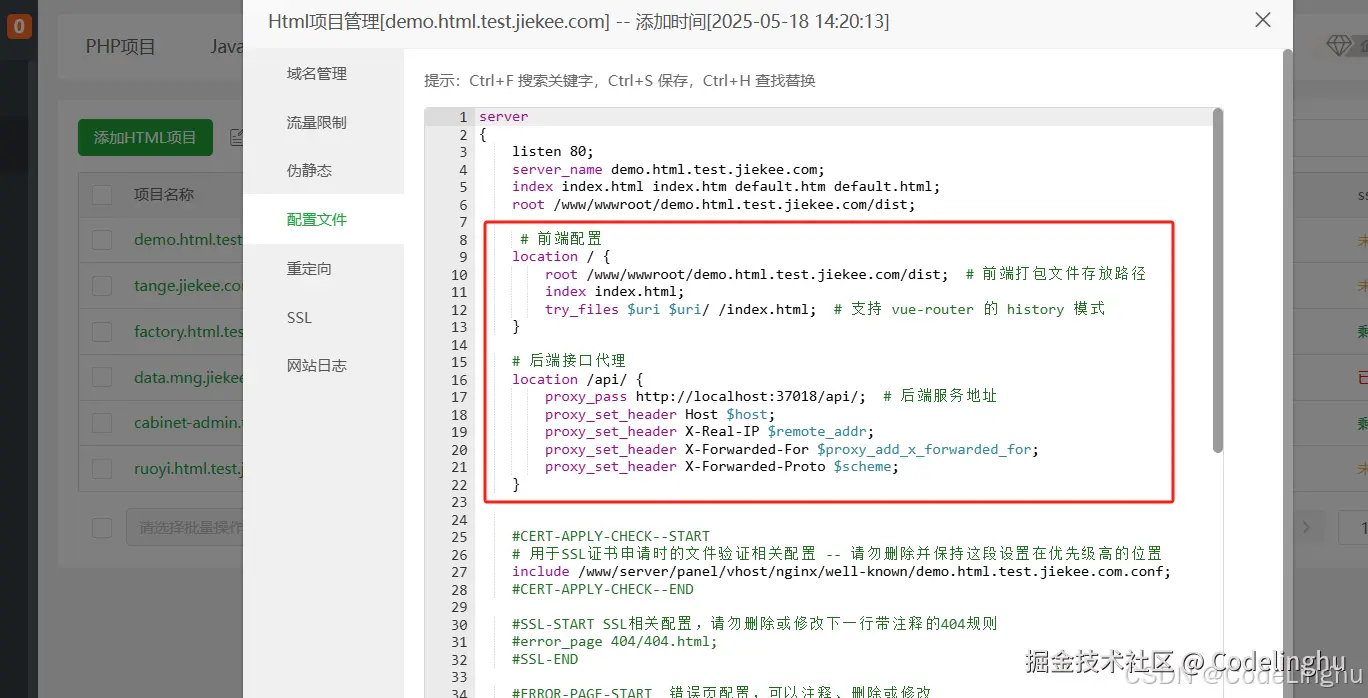
Task: Click the diamond icon in the top-right corner
Action: [1338, 46]
